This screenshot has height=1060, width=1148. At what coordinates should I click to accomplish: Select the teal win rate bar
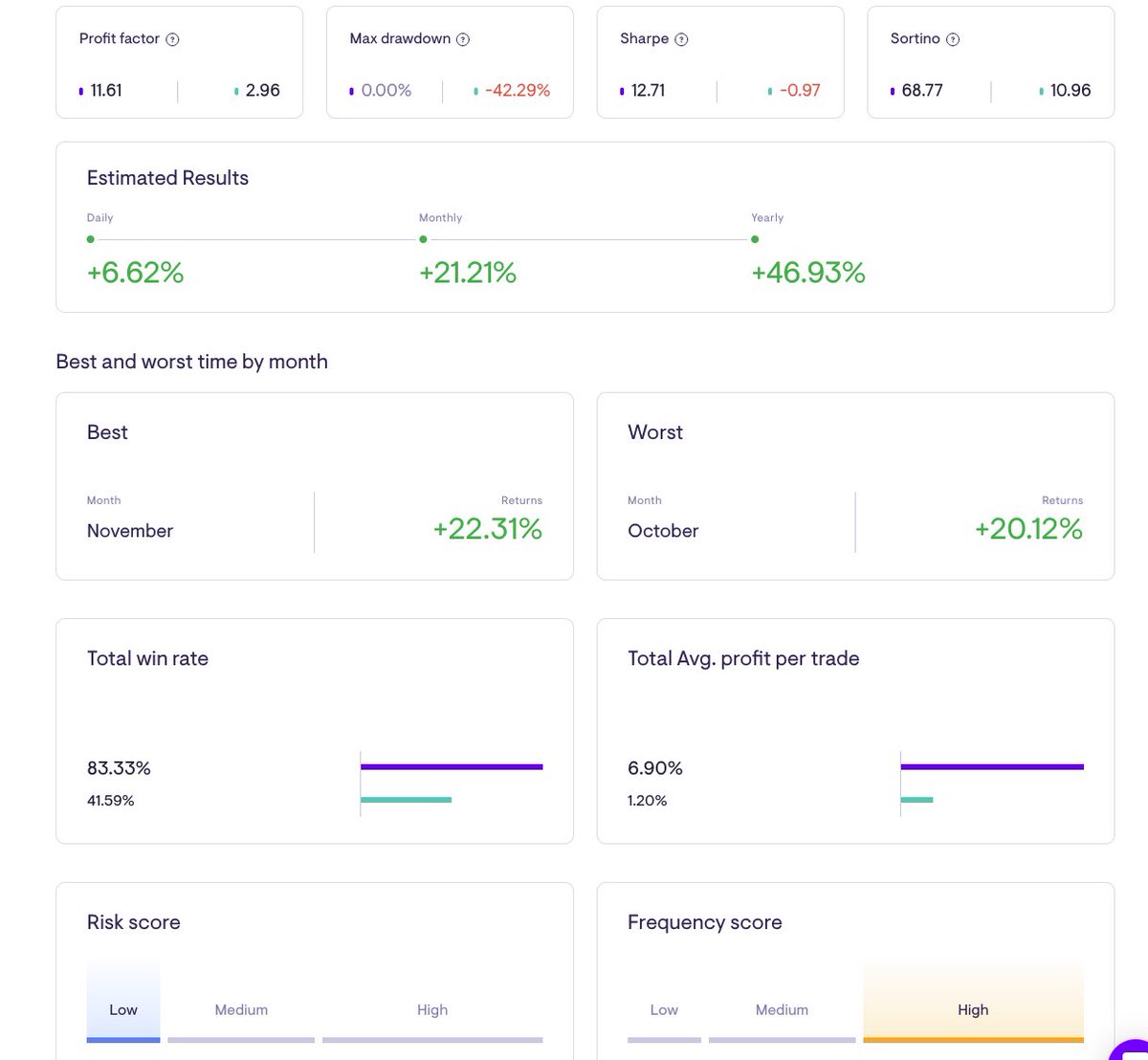click(x=406, y=799)
